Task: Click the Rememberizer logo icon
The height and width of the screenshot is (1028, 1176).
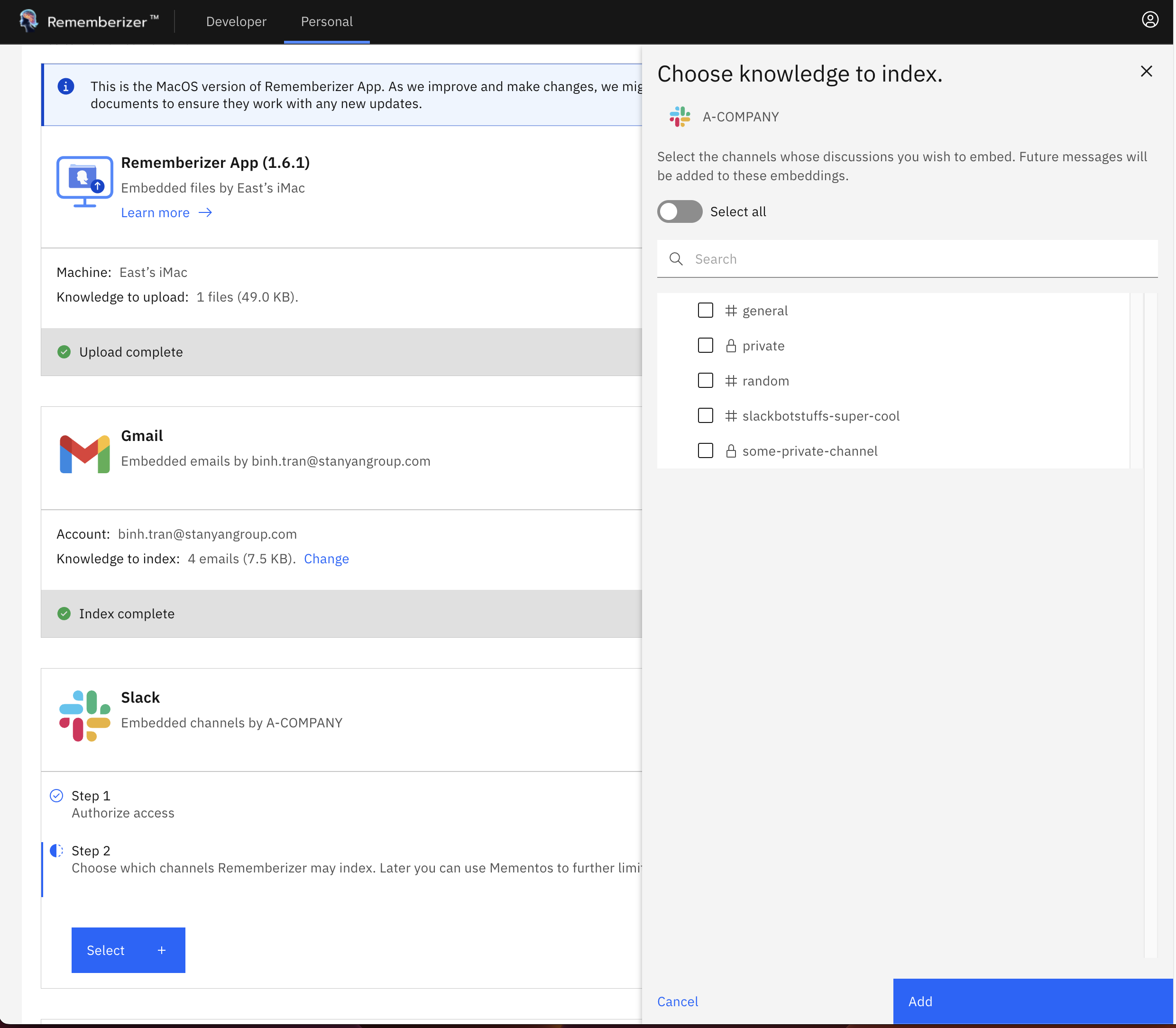Action: [28, 21]
